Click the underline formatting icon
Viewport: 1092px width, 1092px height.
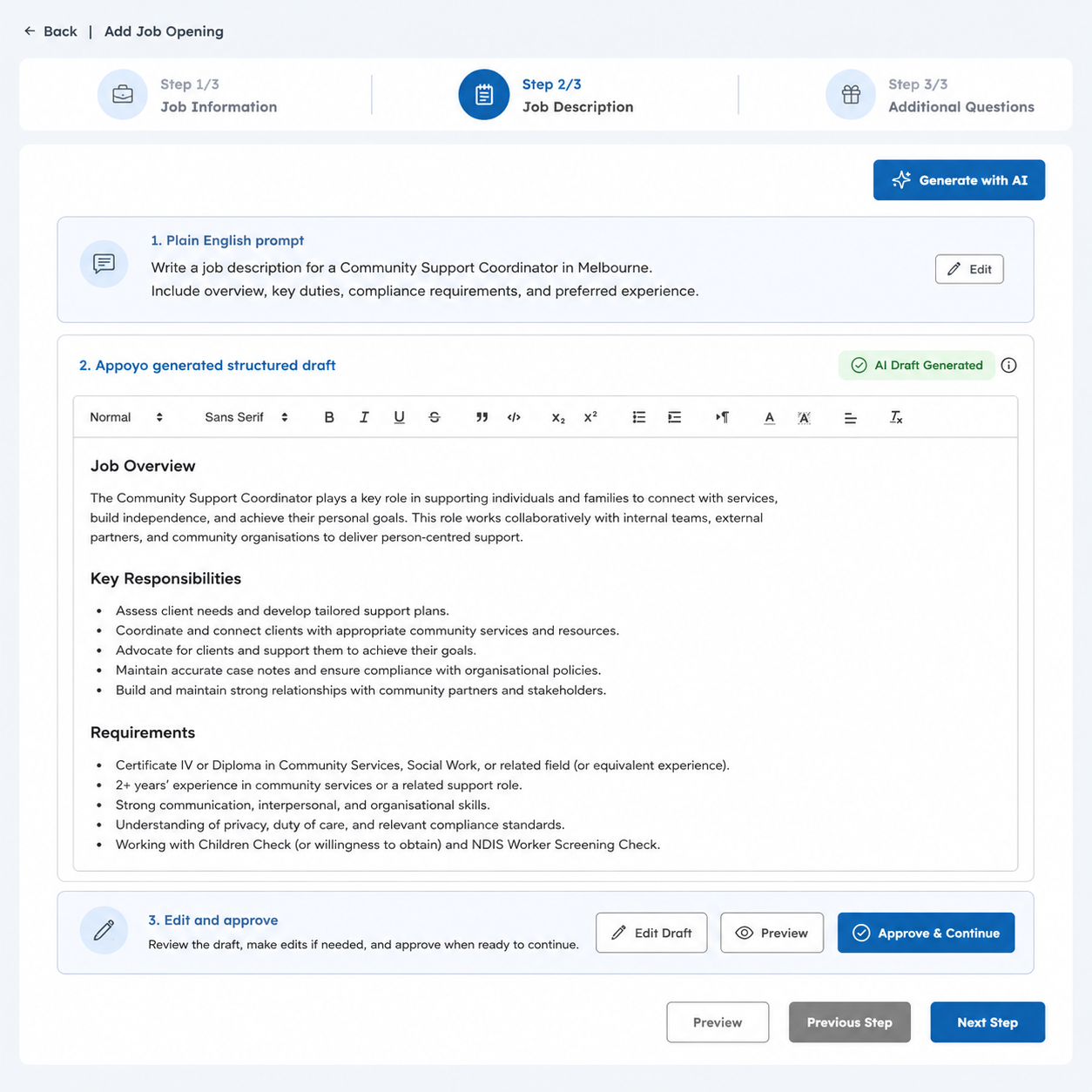click(399, 417)
